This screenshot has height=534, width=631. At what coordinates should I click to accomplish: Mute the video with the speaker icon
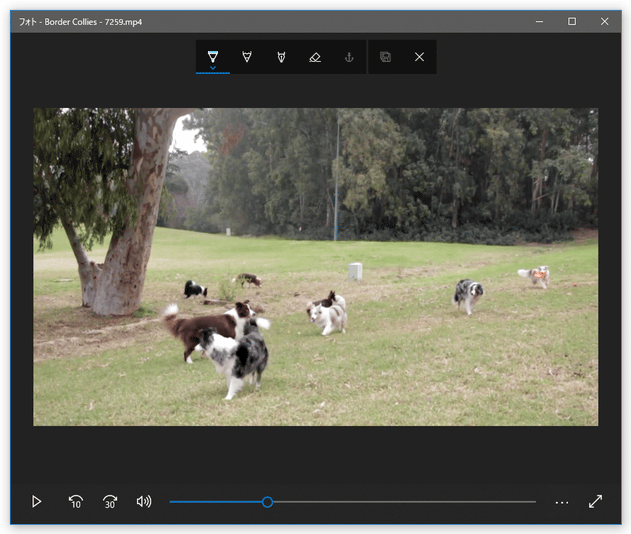pos(144,501)
